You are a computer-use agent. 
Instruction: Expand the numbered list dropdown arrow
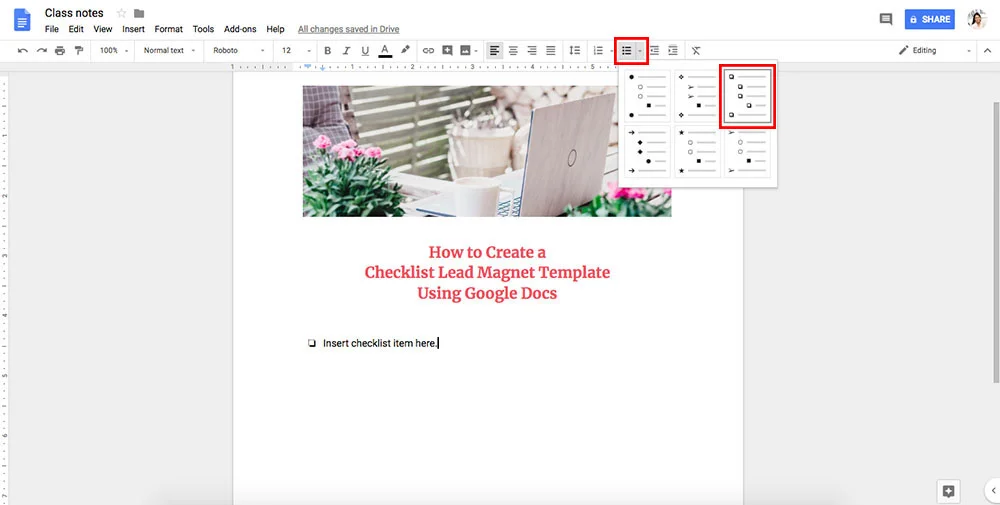[x=611, y=50]
